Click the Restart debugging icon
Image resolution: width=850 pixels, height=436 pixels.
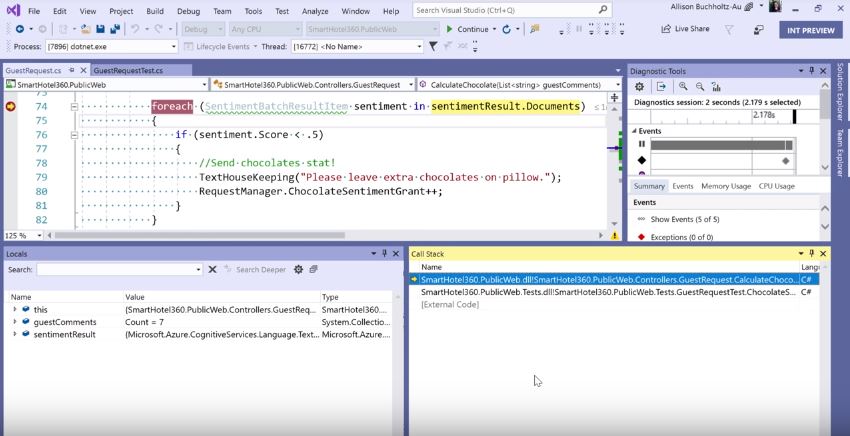pos(506,29)
